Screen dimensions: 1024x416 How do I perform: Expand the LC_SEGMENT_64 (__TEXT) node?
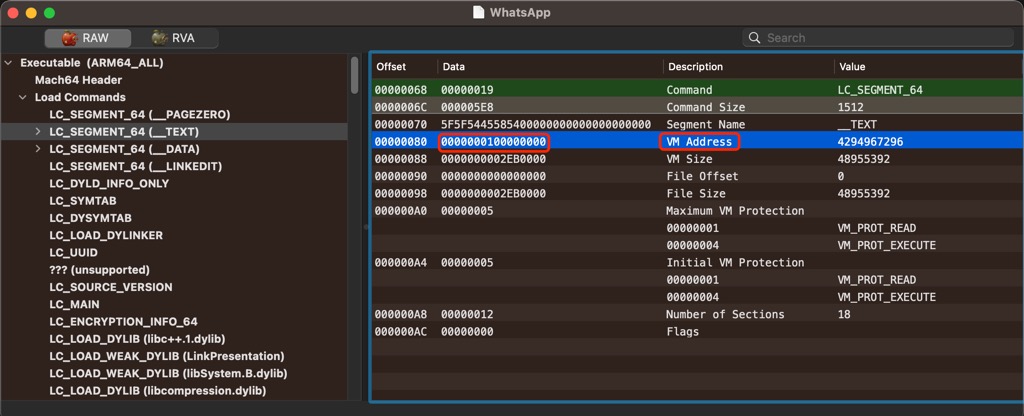[x=38, y=132]
